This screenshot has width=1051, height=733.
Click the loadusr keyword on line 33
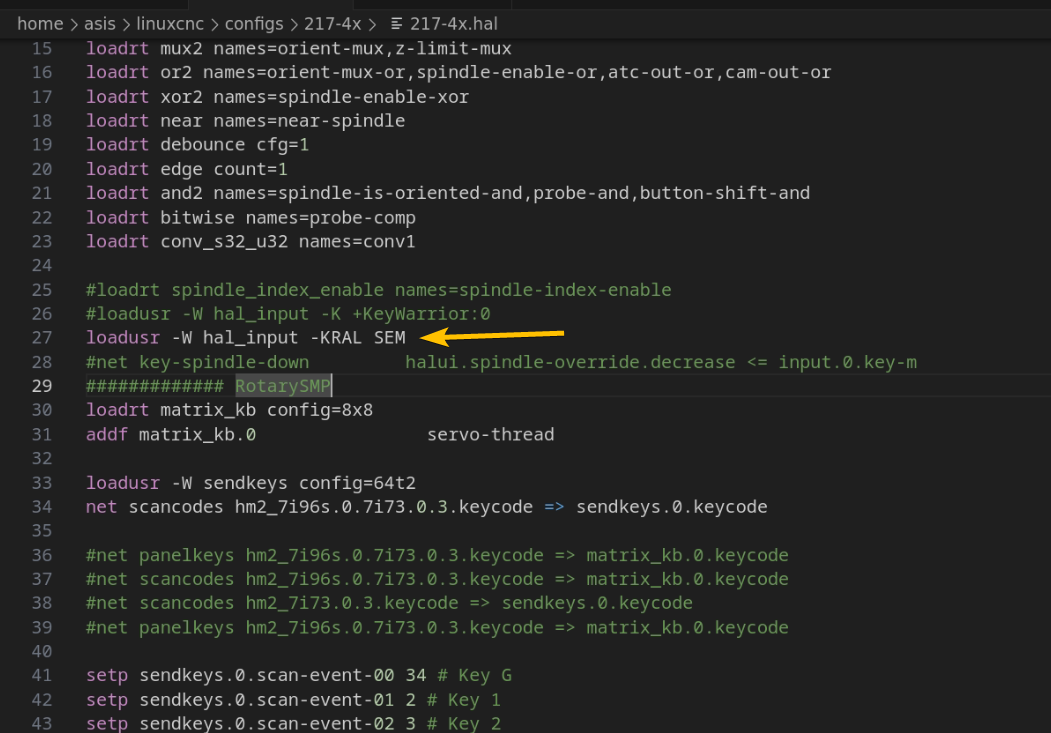click(x=123, y=482)
